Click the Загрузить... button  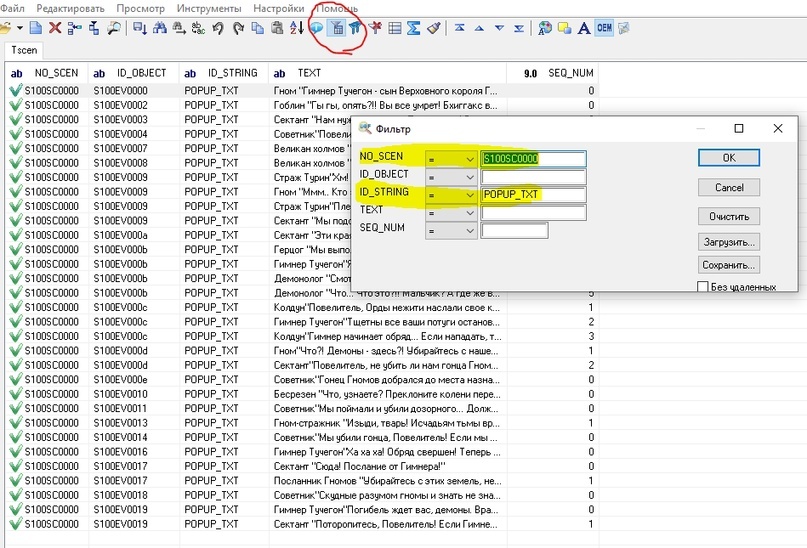coord(729,241)
